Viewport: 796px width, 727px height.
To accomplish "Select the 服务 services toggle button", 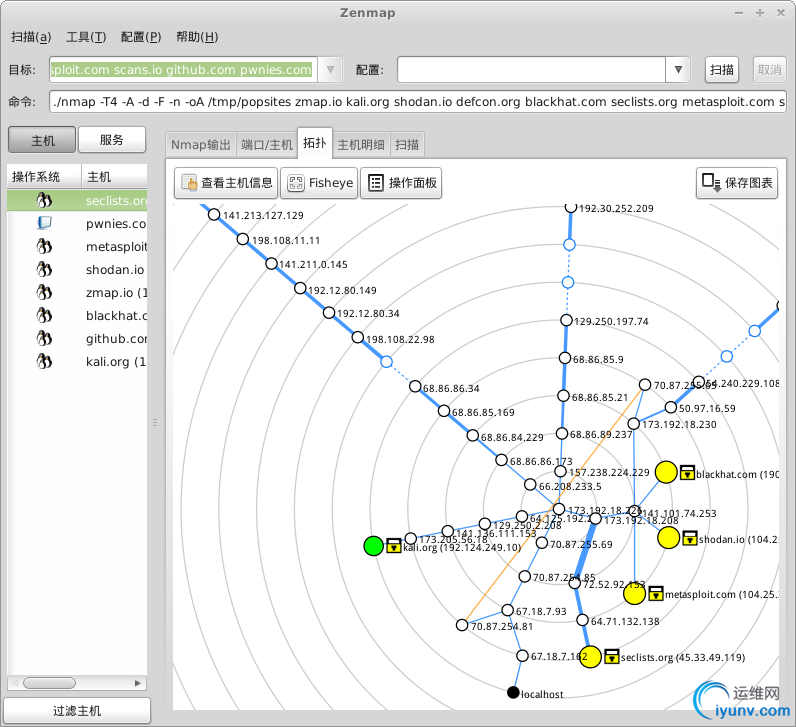I will click(112, 140).
